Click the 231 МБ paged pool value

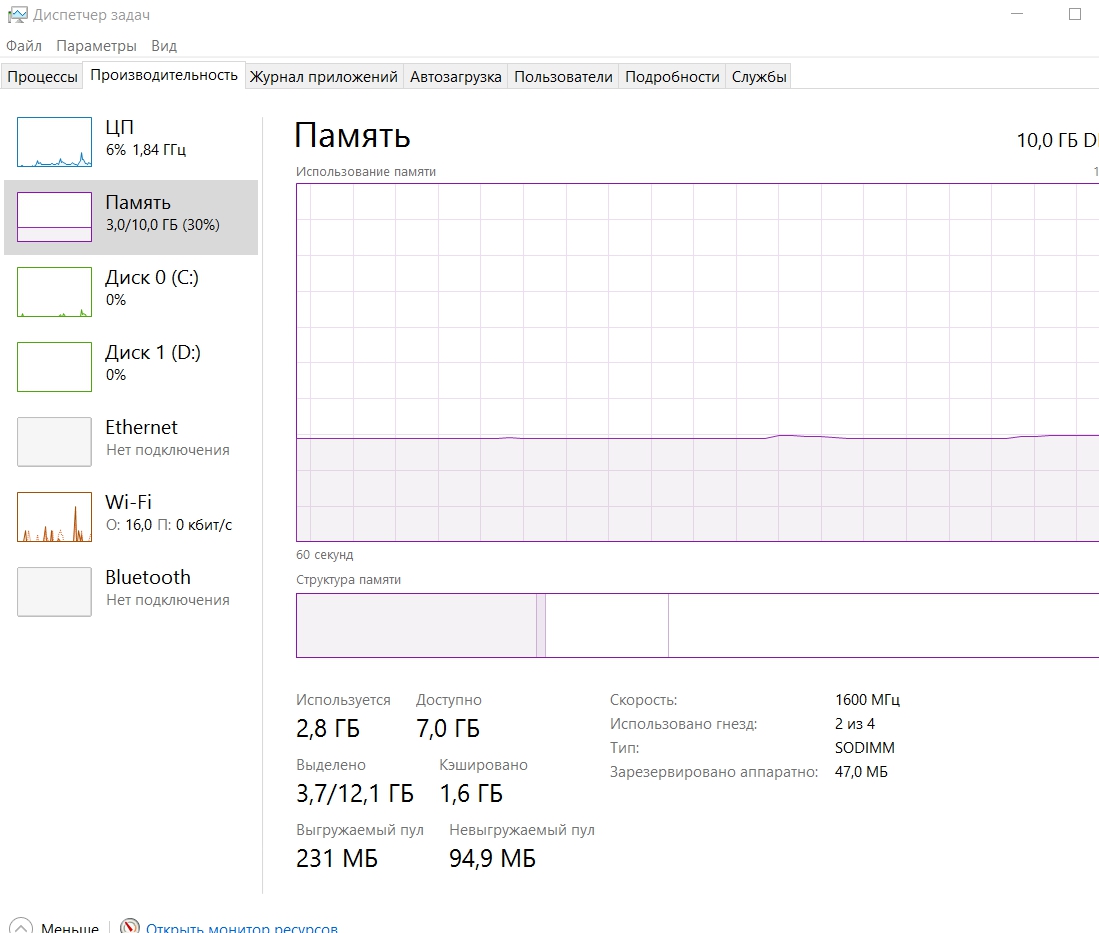pos(336,858)
